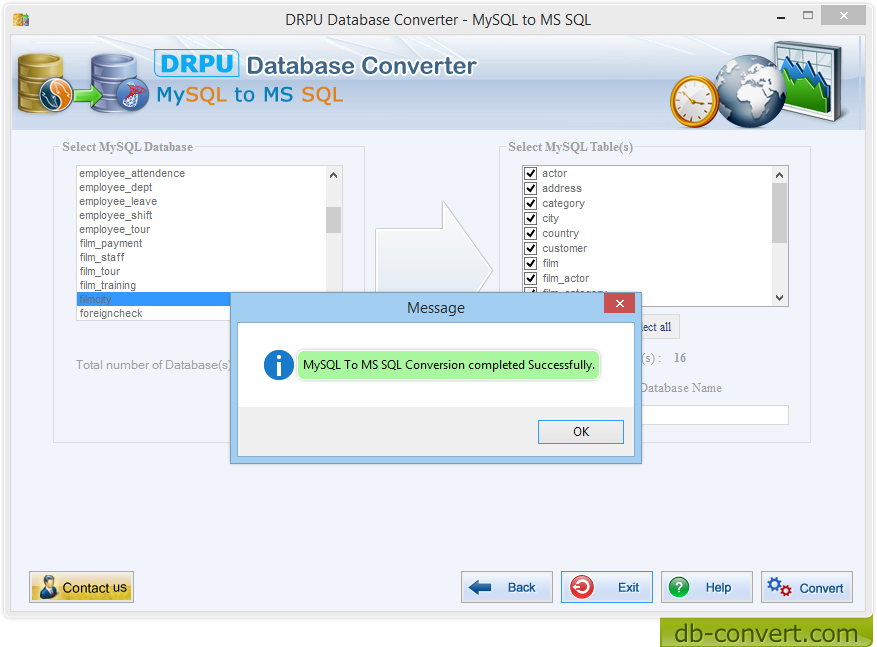This screenshot has width=877, height=647.
Task: Click the blue information icon in Message dialog
Action: (279, 365)
